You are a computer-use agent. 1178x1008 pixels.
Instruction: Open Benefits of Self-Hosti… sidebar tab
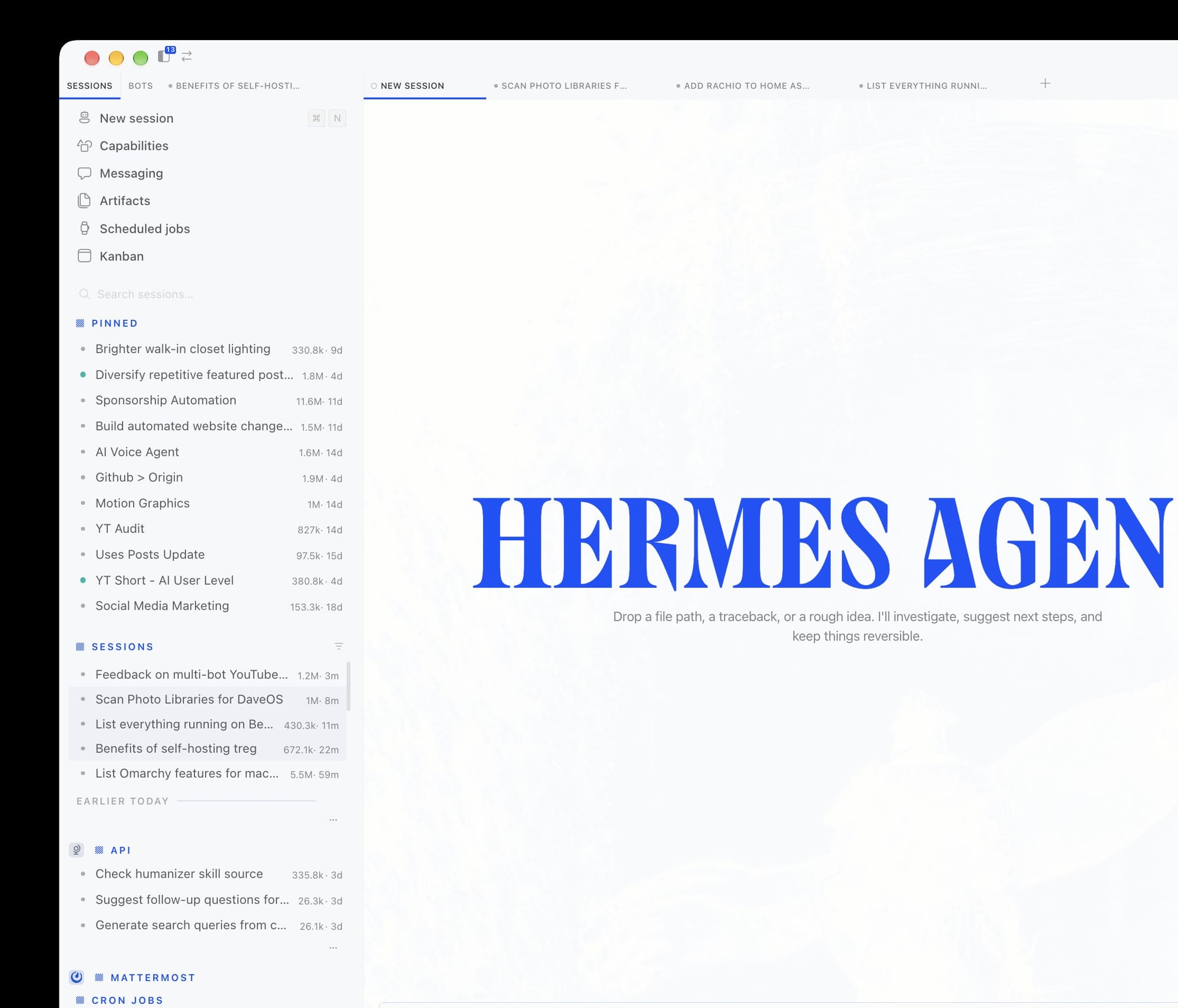click(x=234, y=85)
